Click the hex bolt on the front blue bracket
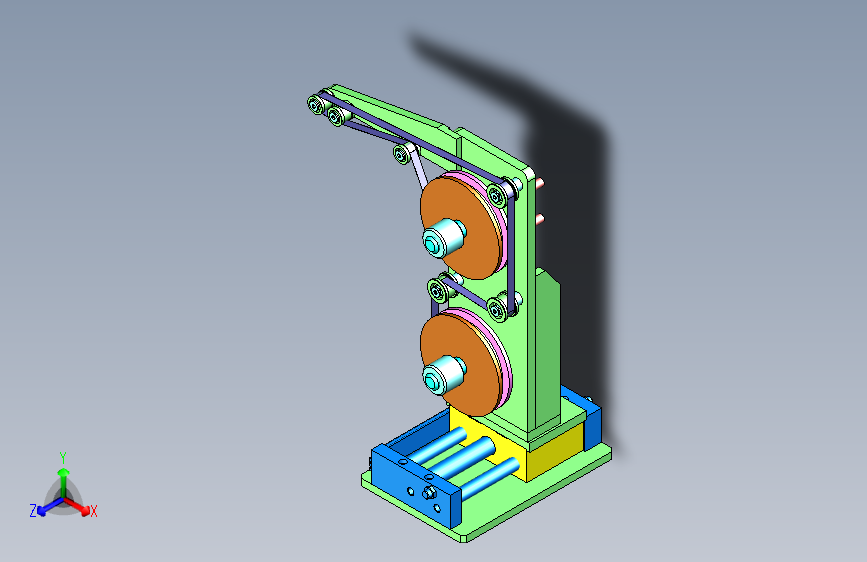Screen dimensions: 867x562 click(x=429, y=492)
